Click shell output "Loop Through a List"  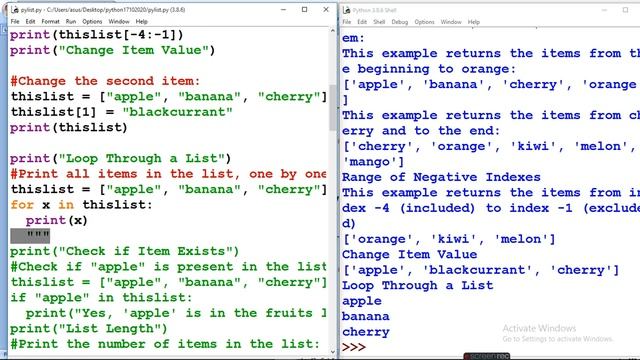(x=418, y=285)
